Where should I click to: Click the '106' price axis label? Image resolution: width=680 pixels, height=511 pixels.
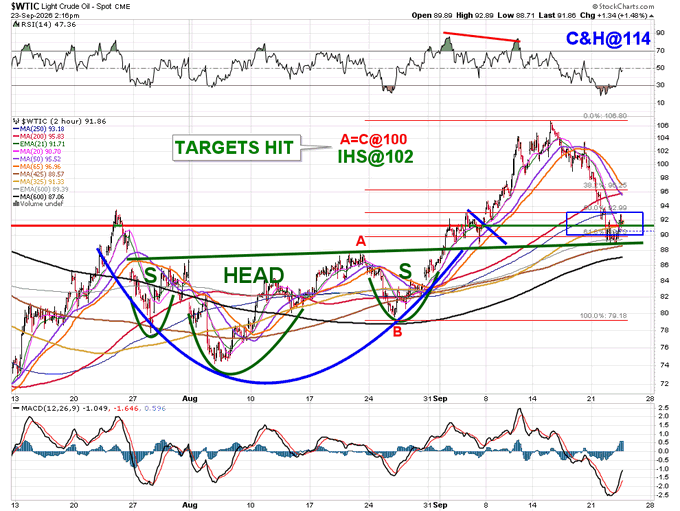(662, 126)
